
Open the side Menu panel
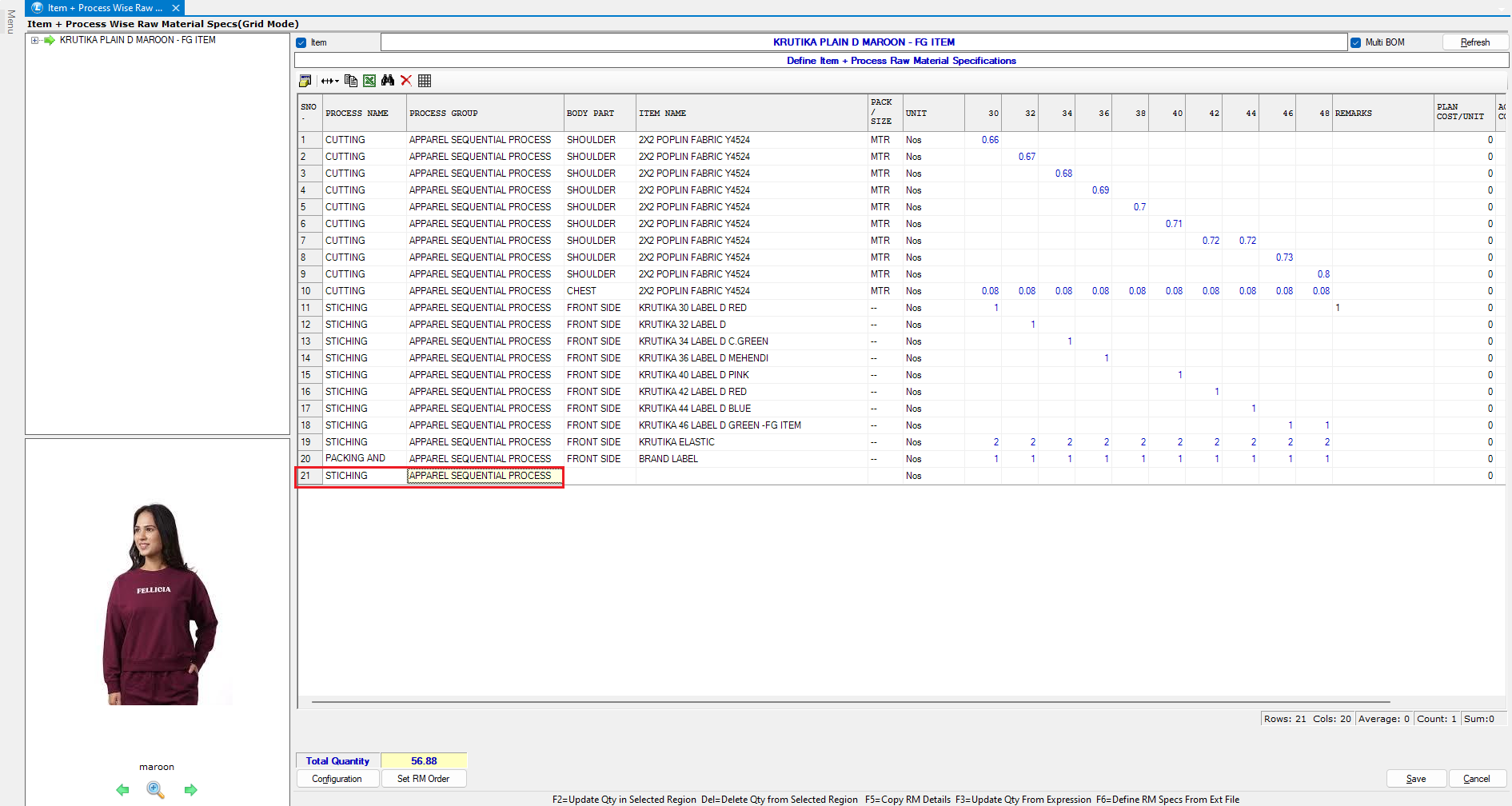[10, 22]
